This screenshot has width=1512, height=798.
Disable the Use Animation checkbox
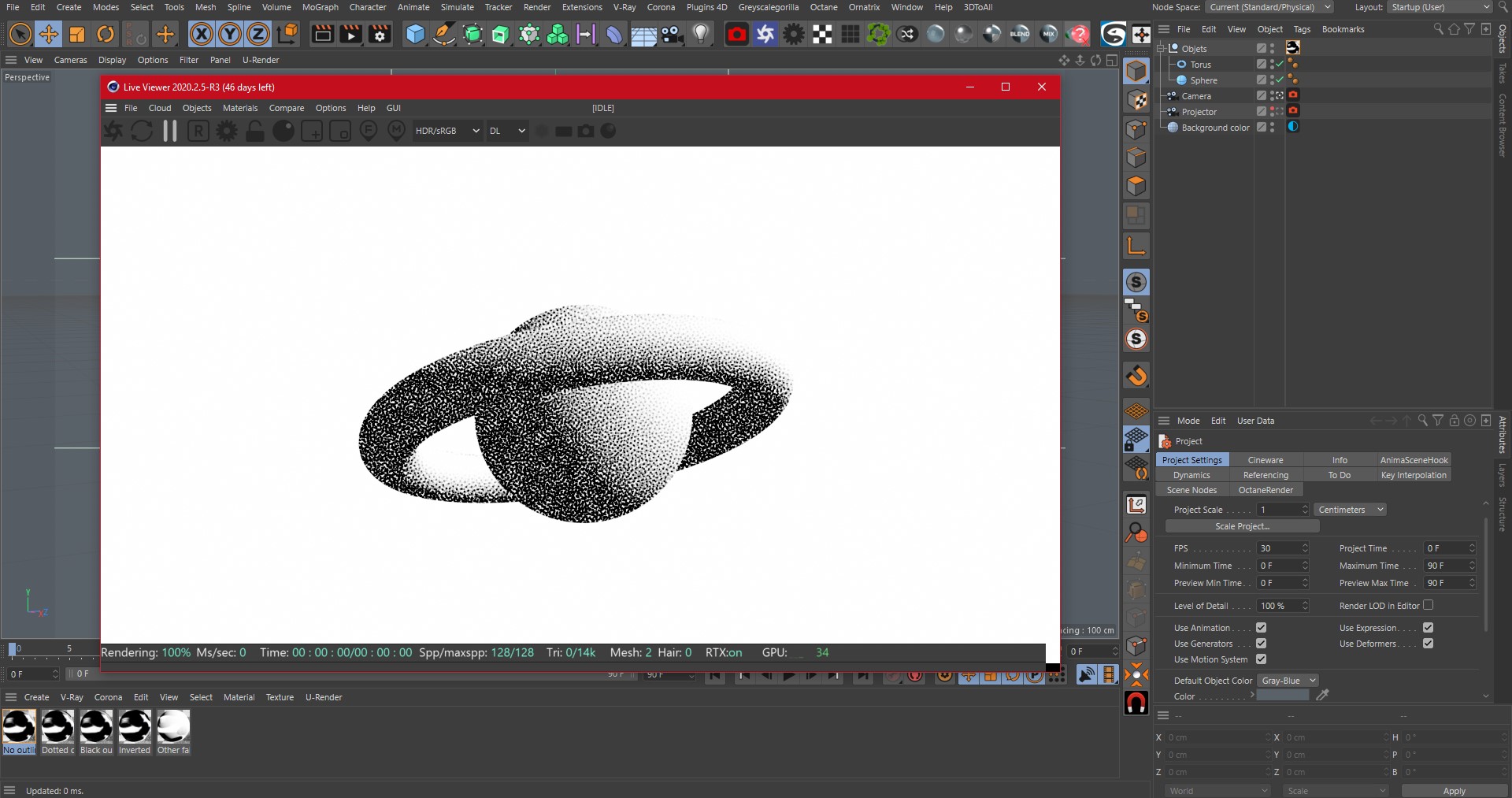[1261, 628]
